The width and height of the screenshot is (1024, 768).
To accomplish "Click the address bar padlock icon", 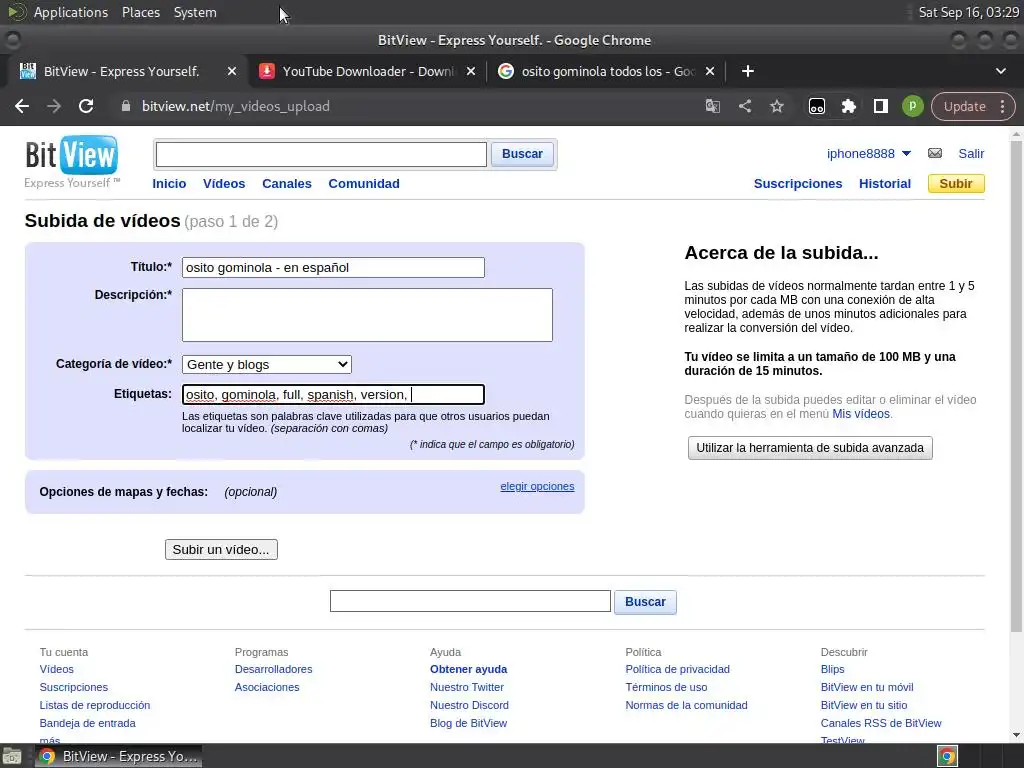I will pyautogui.click(x=126, y=106).
